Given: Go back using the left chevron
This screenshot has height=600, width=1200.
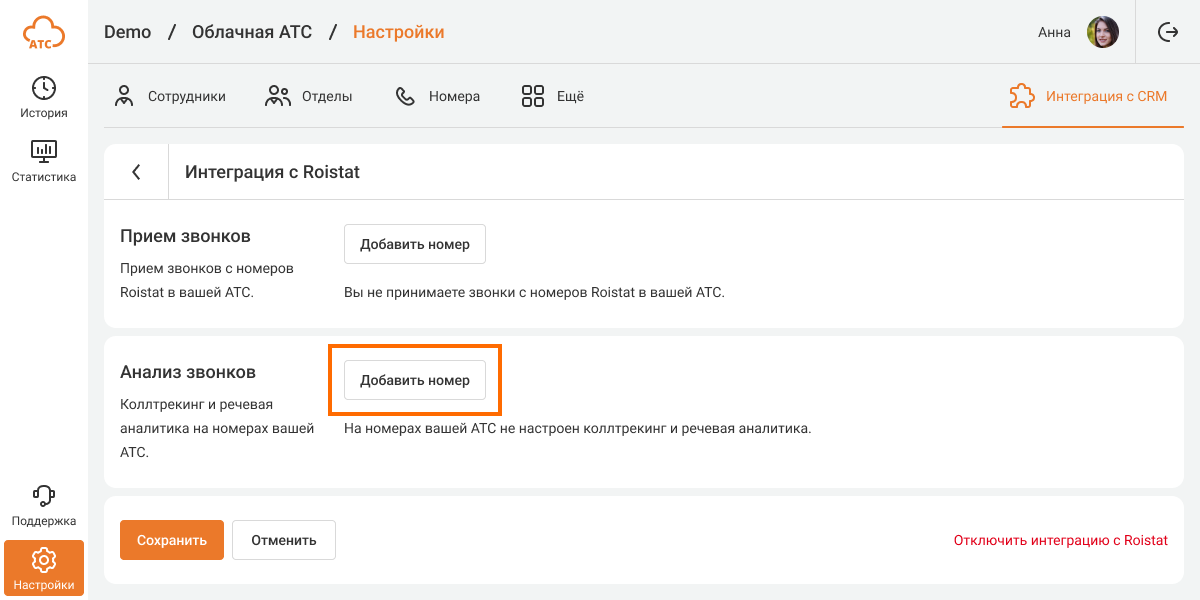Looking at the screenshot, I should point(136,172).
